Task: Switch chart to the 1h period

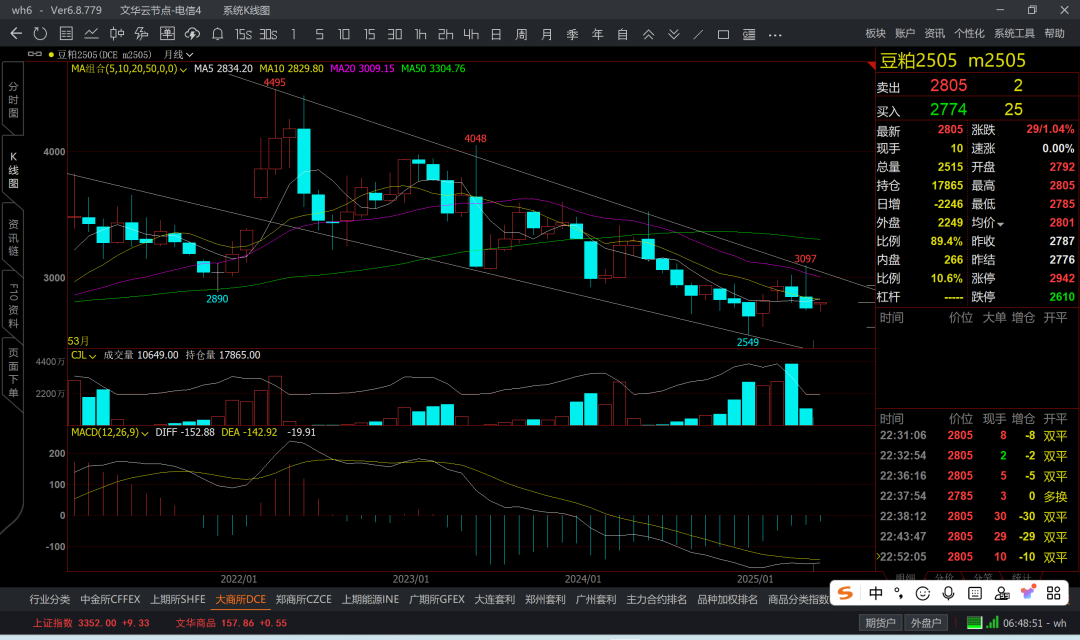Action: pyautogui.click(x=420, y=34)
